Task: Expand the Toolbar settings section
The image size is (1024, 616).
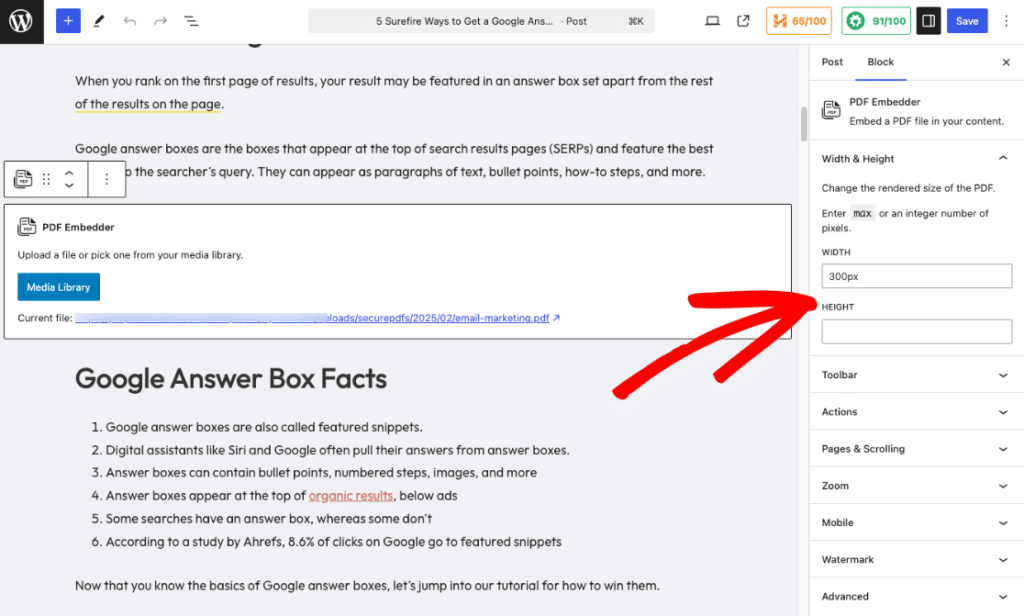Action: pos(1003,375)
